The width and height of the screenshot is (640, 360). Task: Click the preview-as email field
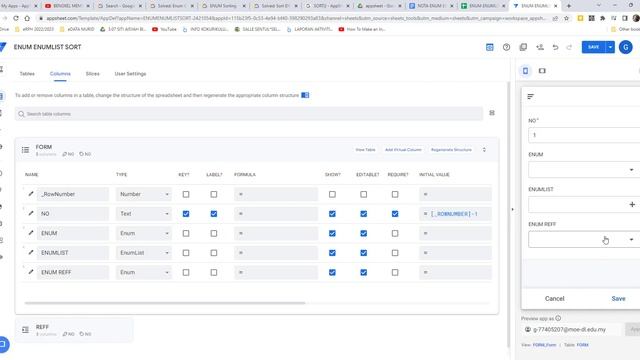pos(571,329)
